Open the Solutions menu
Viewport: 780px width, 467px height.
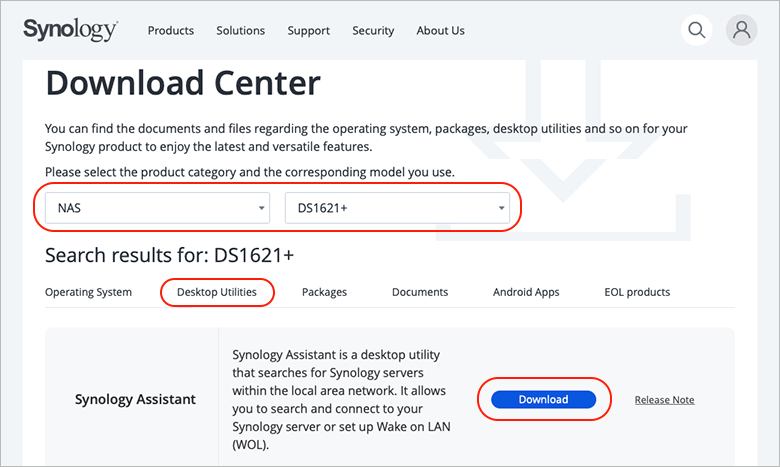coord(240,30)
